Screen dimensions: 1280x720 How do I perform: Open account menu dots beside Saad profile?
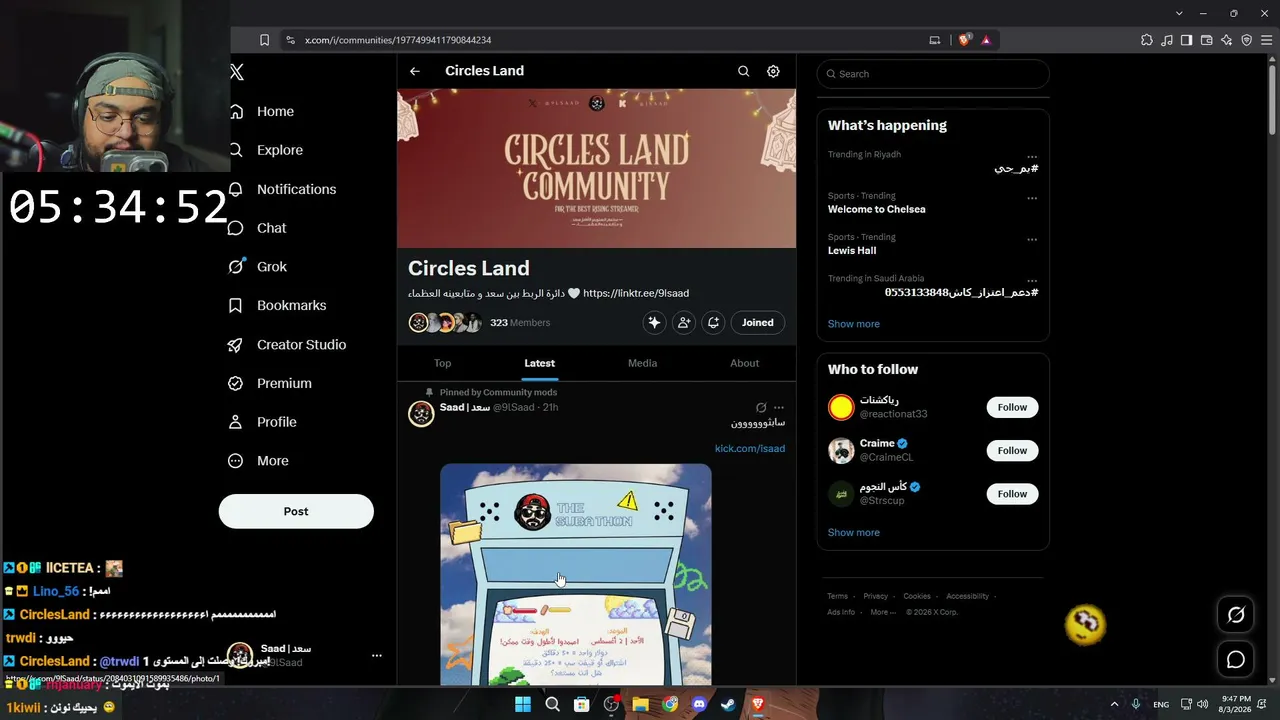[377, 656]
